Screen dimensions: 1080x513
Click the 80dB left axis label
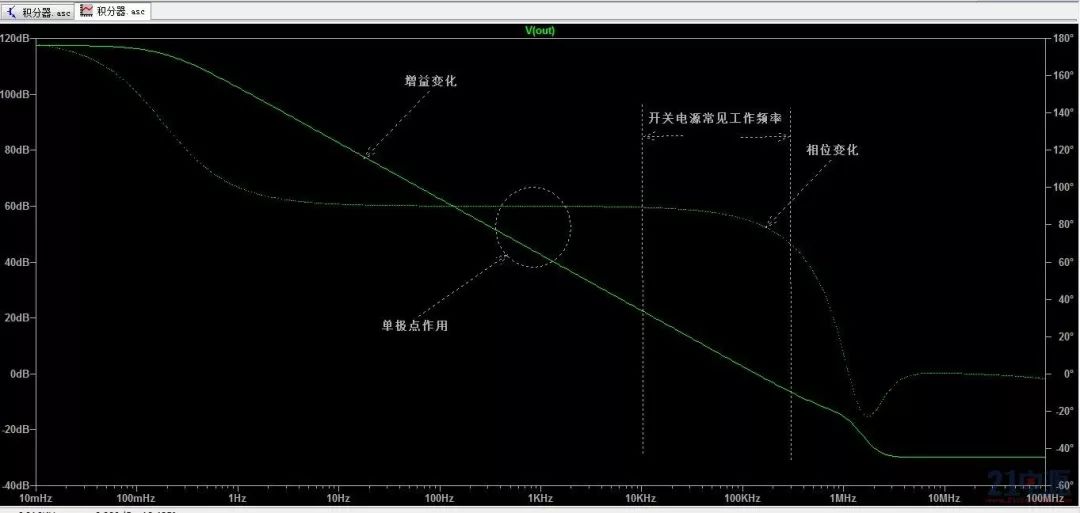(17, 150)
